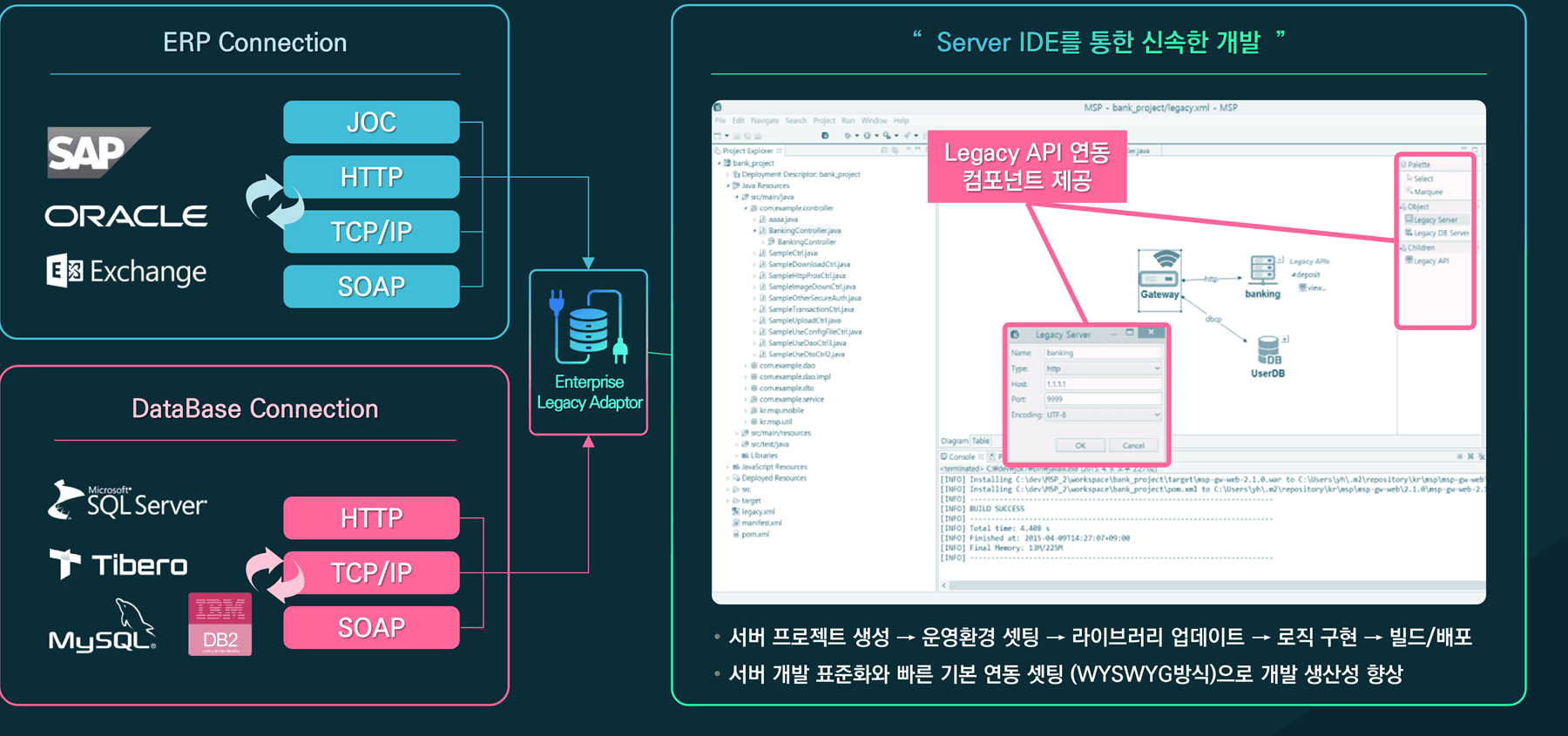Click the ERP sync arrows icon
The height and width of the screenshot is (736, 1568).
pos(274,201)
